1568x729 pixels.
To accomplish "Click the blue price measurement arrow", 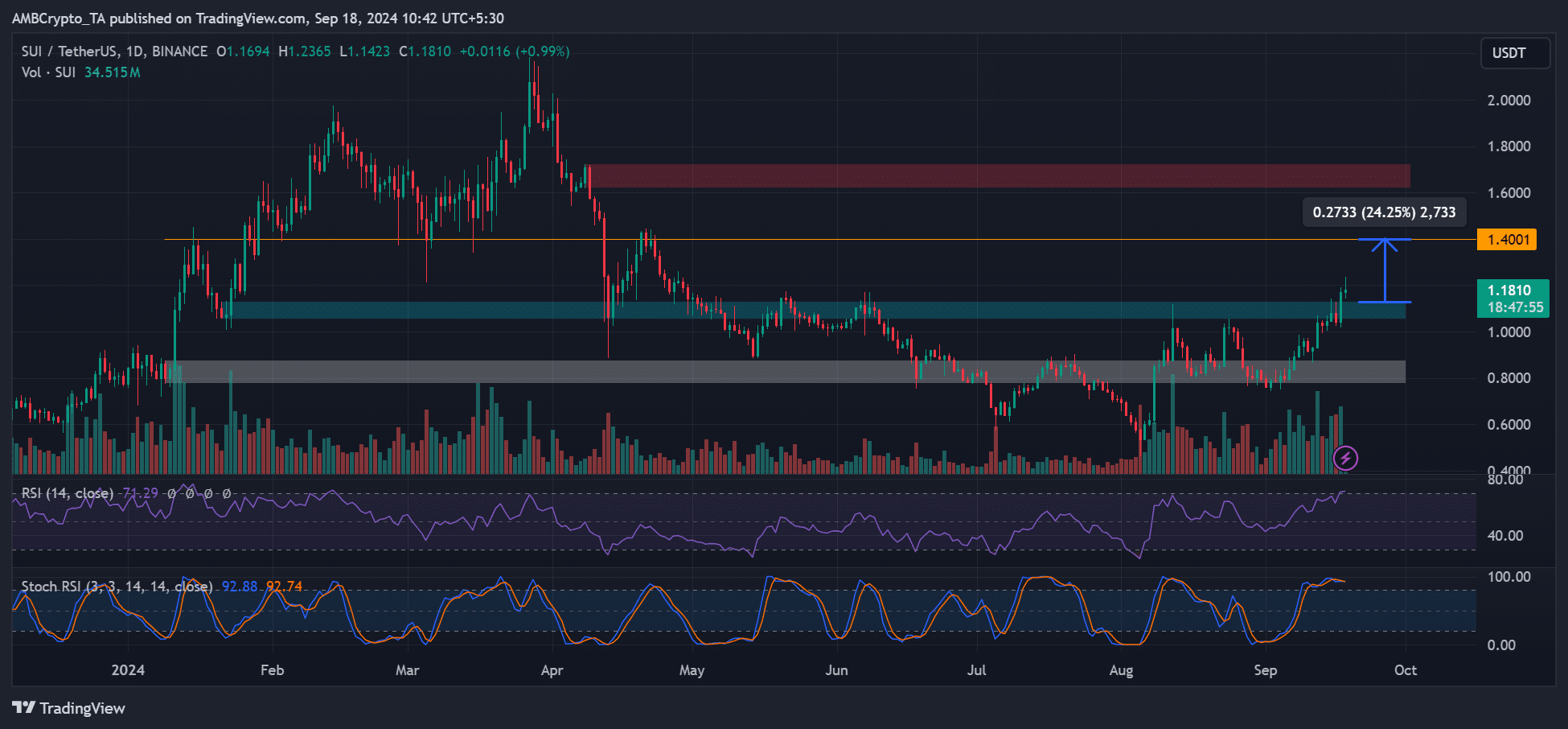I will pos(1384,271).
